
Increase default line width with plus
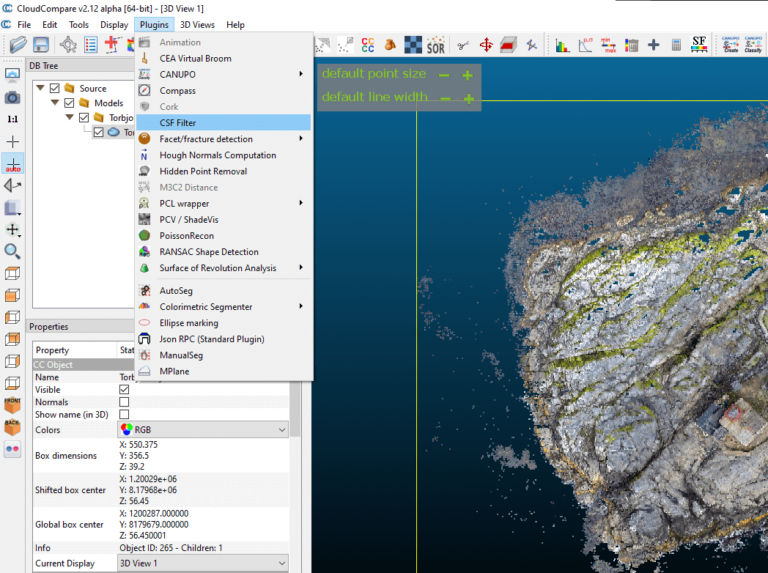click(x=469, y=99)
